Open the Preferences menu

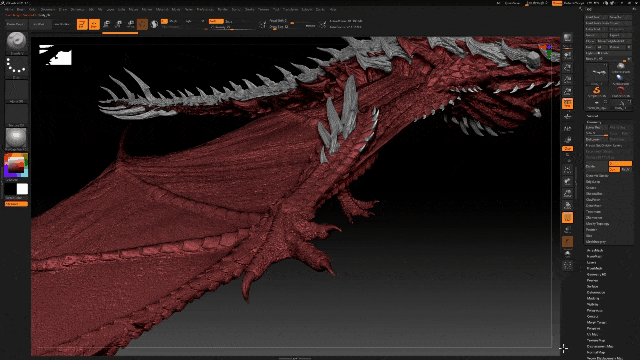tap(205, 9)
